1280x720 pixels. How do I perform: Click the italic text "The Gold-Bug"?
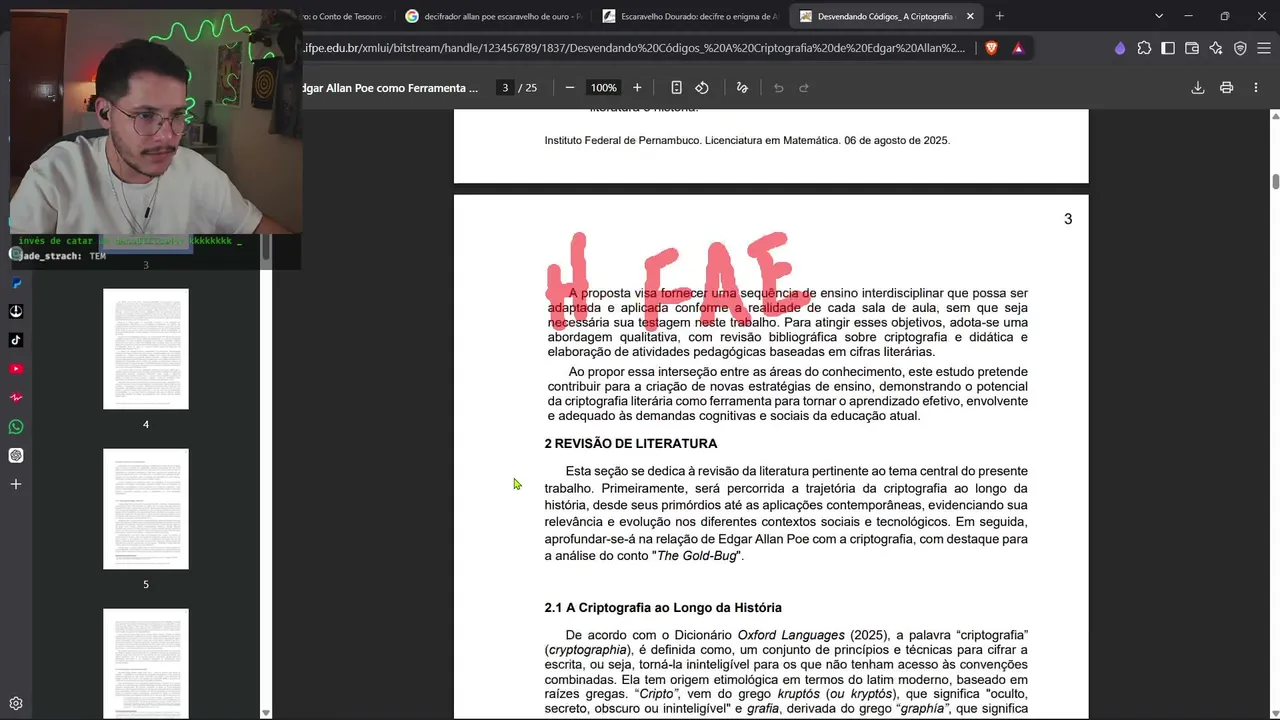[697, 556]
